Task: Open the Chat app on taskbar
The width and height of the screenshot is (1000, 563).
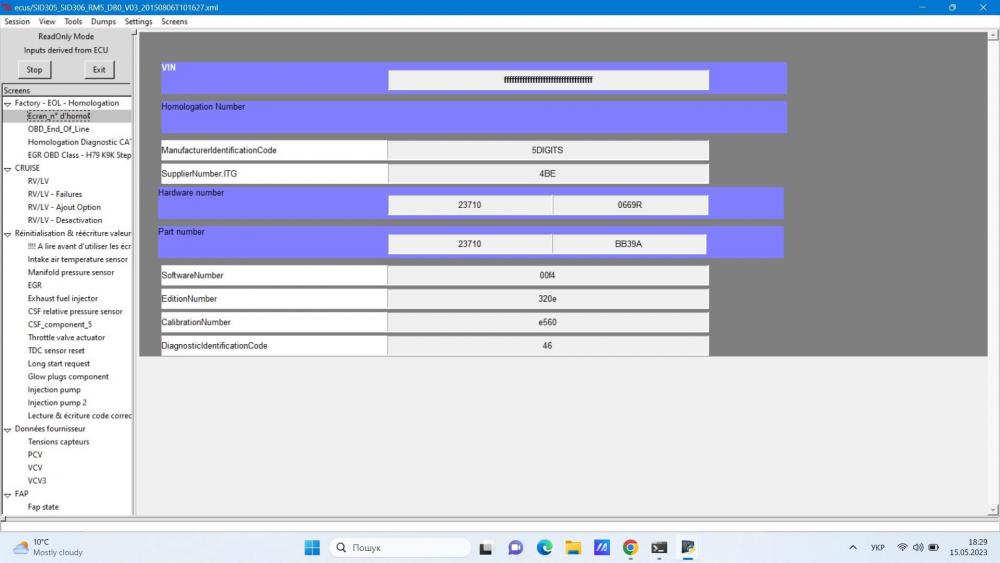Action: pos(515,548)
